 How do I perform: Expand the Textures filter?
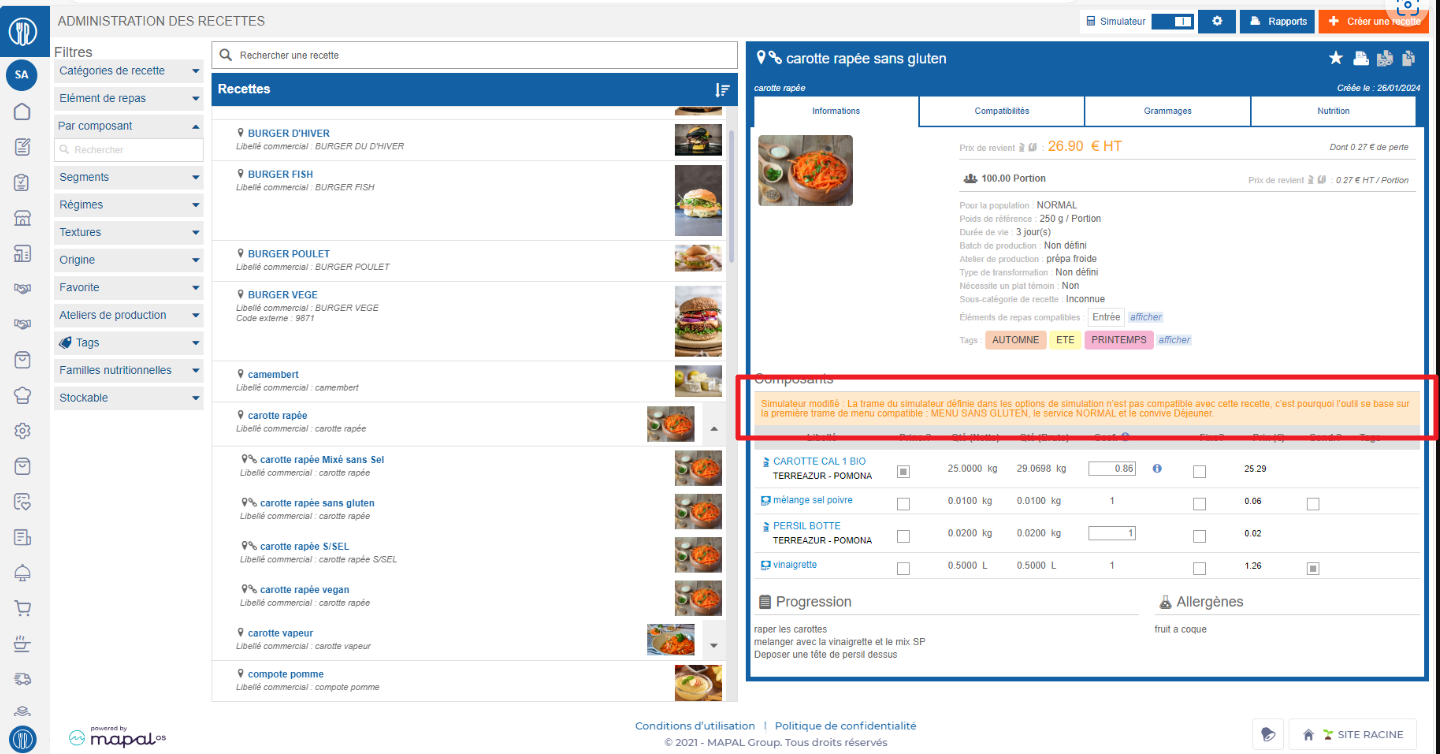pos(129,232)
